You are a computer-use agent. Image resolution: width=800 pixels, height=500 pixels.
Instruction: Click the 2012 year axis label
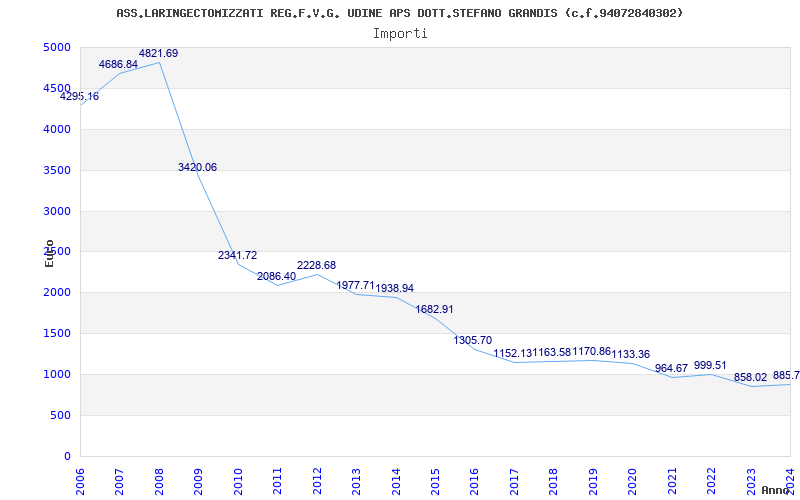point(317,482)
